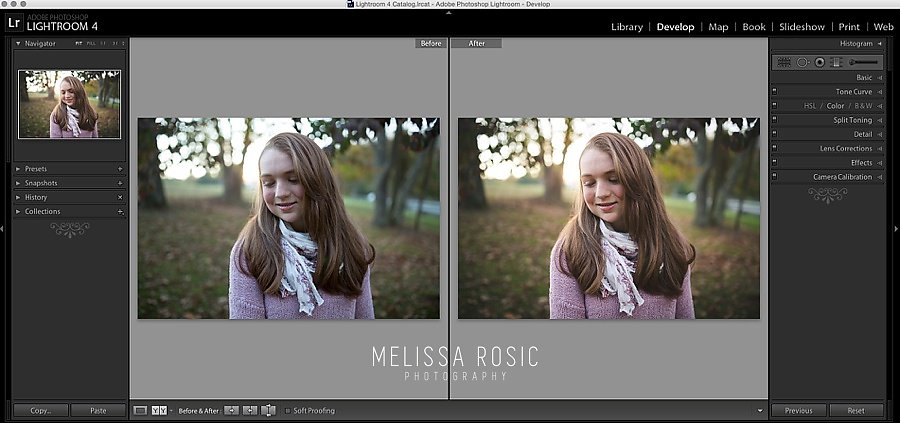Screen dimensions: 900x423
Task: Select the Crop Overlay tool icon
Action: (783, 62)
